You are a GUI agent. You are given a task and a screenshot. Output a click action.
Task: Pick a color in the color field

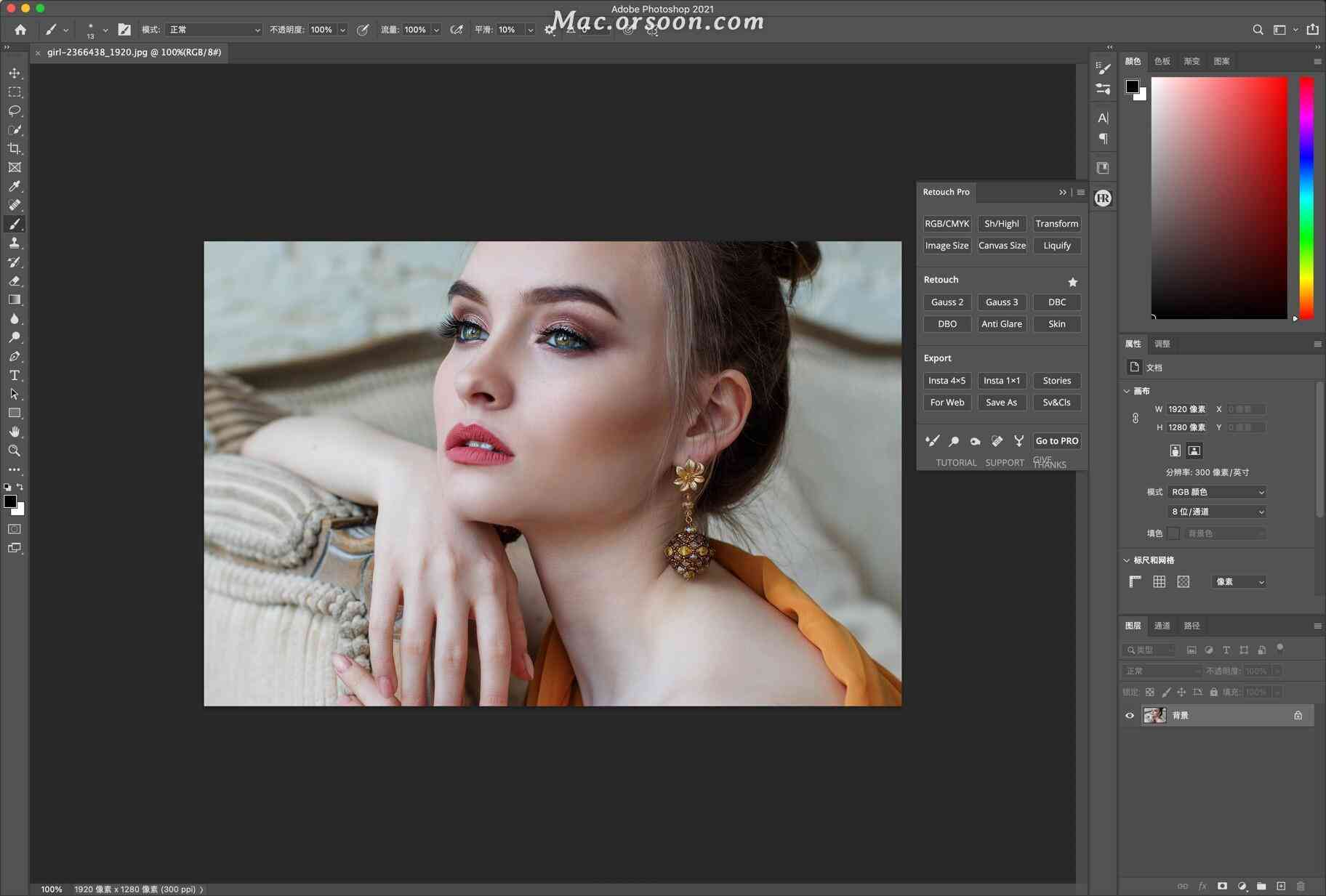[x=1219, y=198]
